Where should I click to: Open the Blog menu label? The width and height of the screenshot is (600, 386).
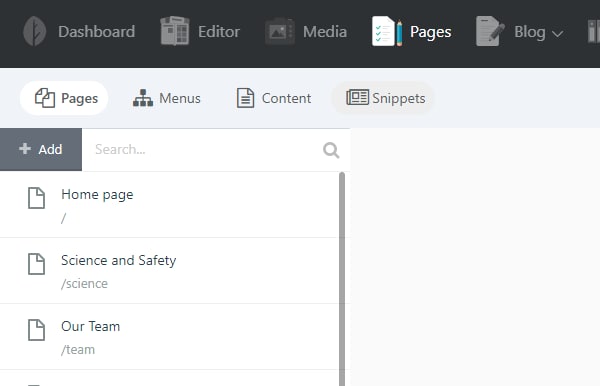tap(530, 32)
